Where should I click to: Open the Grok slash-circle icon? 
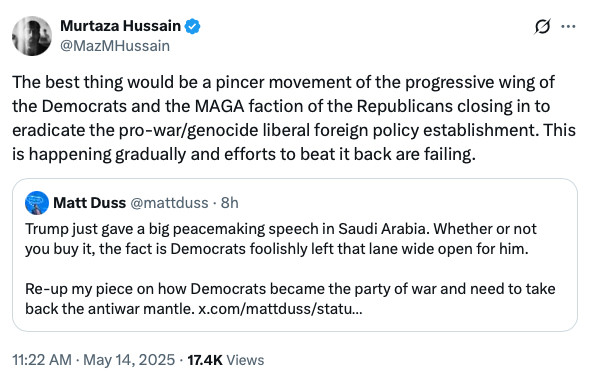click(x=542, y=27)
